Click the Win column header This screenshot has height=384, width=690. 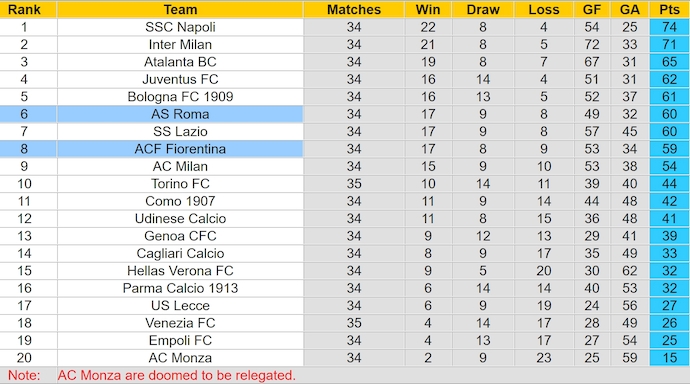(428, 9)
